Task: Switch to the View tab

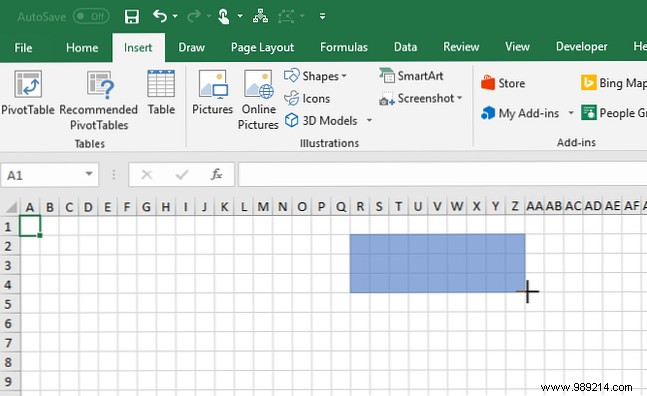Action: click(x=517, y=47)
